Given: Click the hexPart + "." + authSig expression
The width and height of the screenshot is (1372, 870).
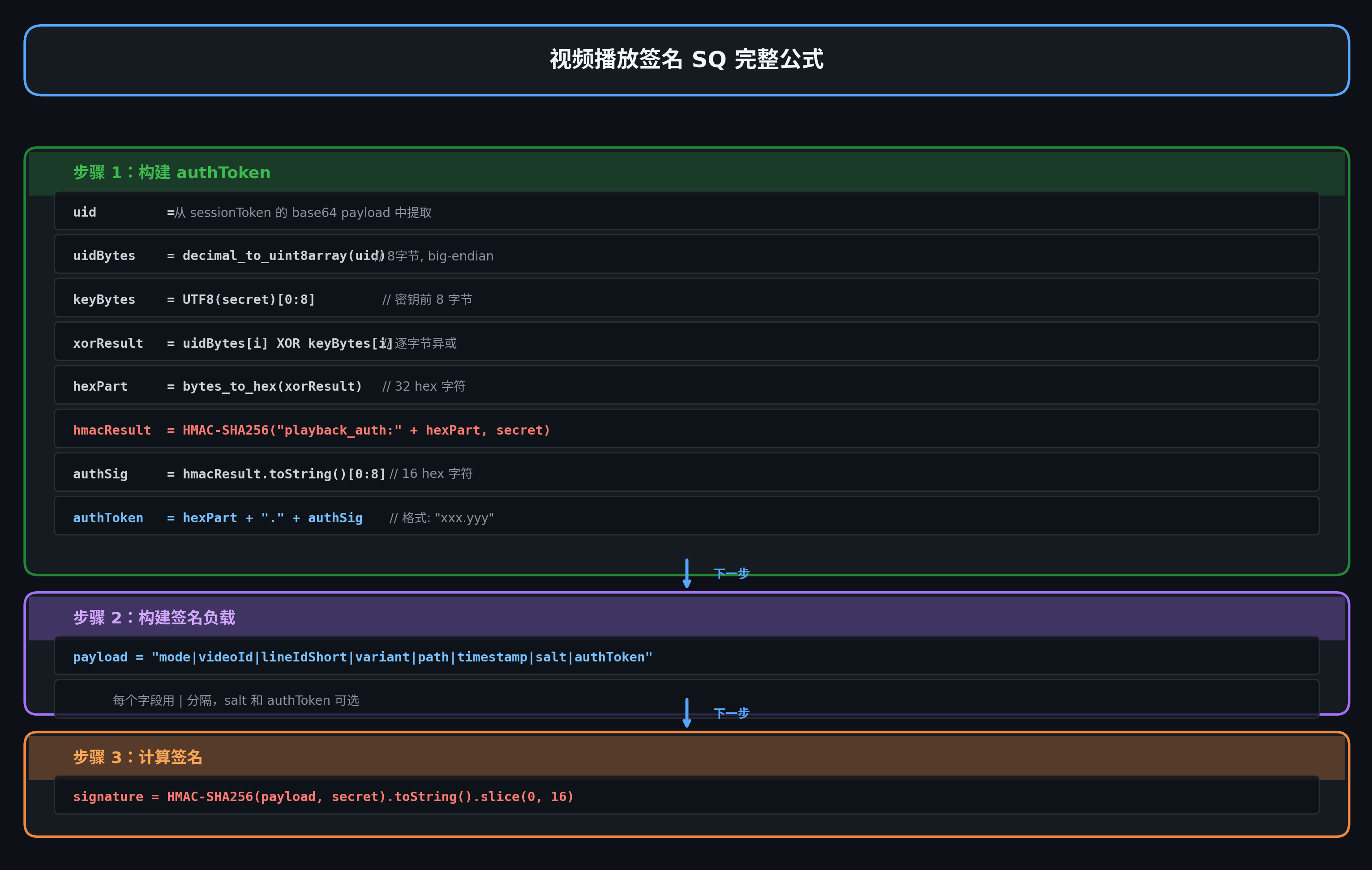Looking at the screenshot, I should pos(272,517).
